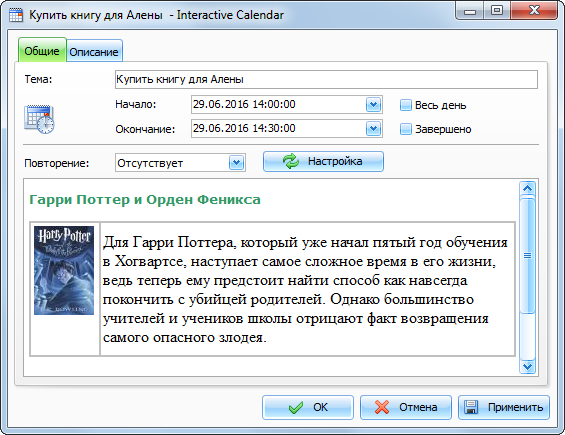Click the description scrollbar thumb
This screenshot has height=435, width=565.
528,256
